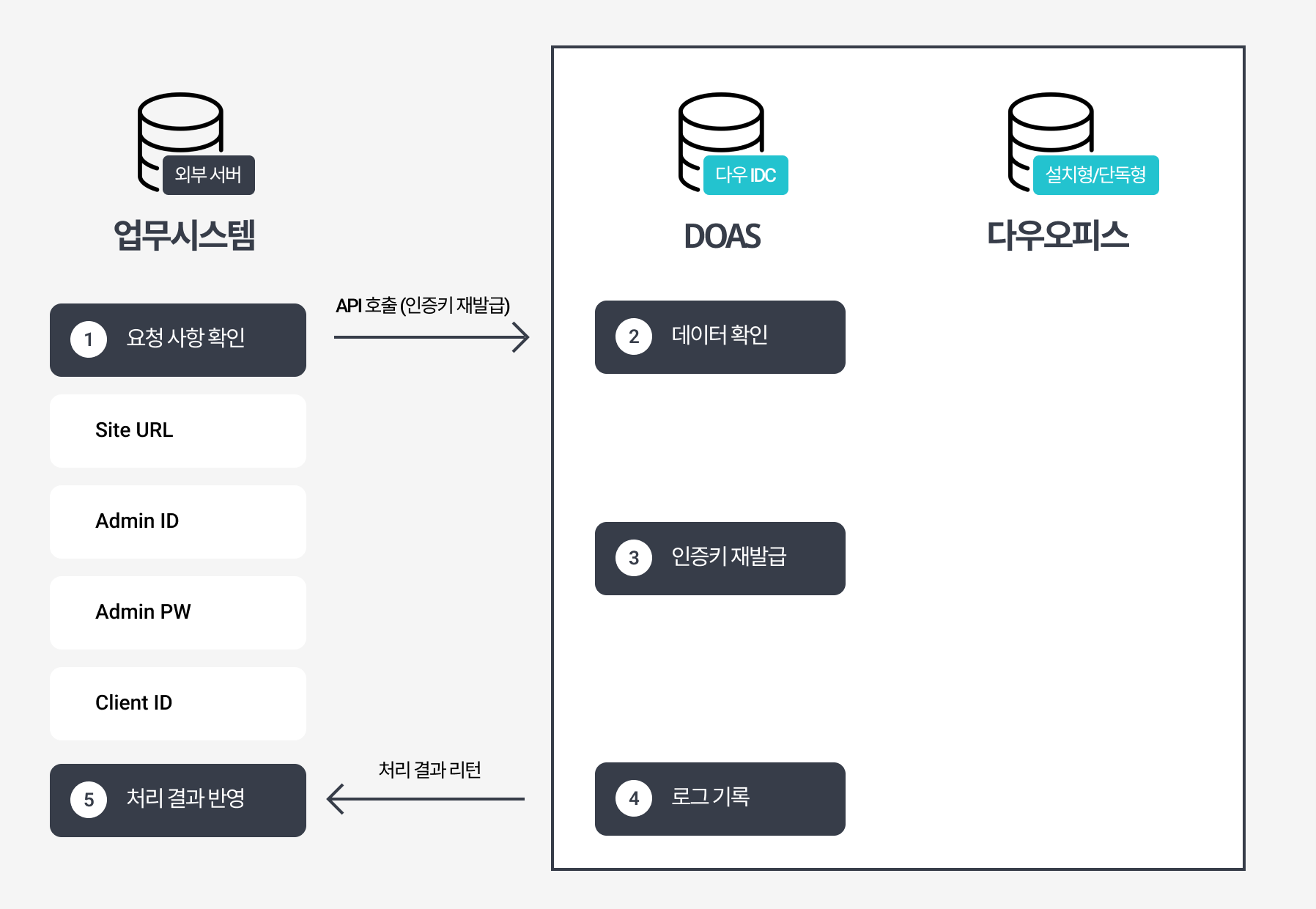This screenshot has height=909, width=1316.
Task: Click the Admin PW box
Action: click(x=178, y=613)
